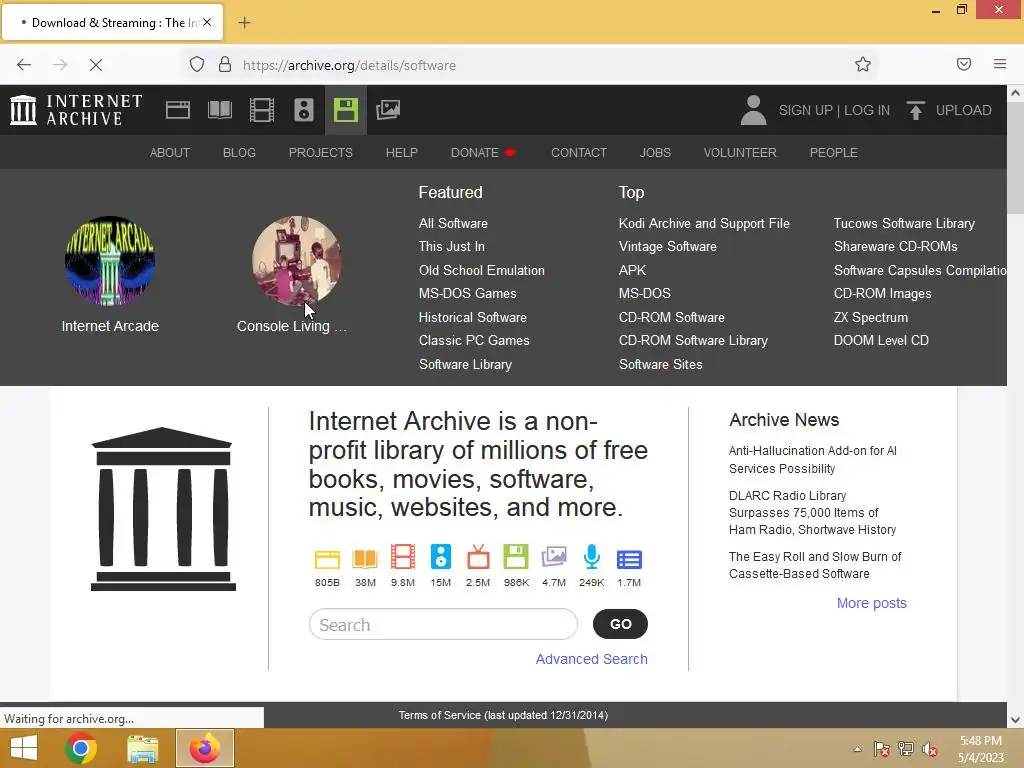The width and height of the screenshot is (1024, 768).
Task: Stop loading the page
Action: click(96, 65)
